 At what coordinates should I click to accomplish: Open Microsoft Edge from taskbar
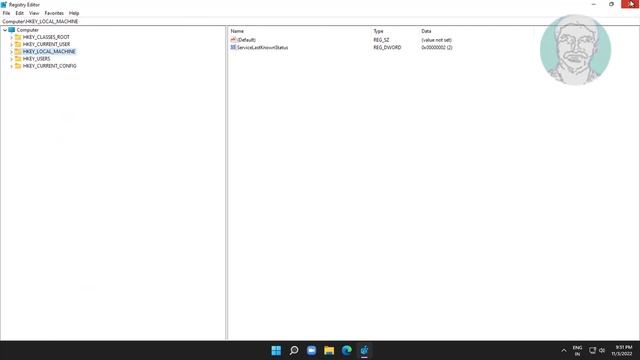click(347, 350)
